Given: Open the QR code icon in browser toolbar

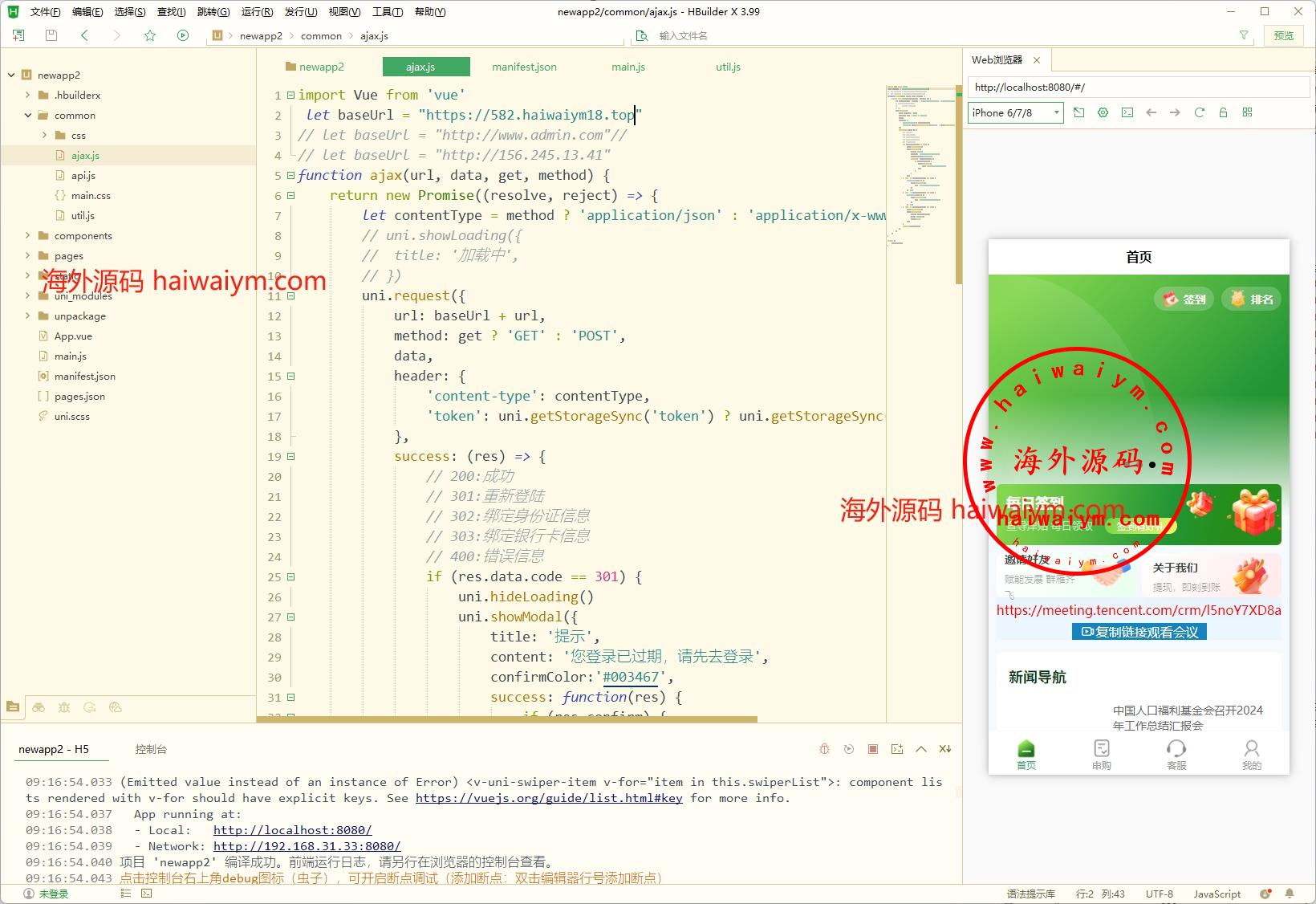Looking at the screenshot, I should [x=1247, y=112].
